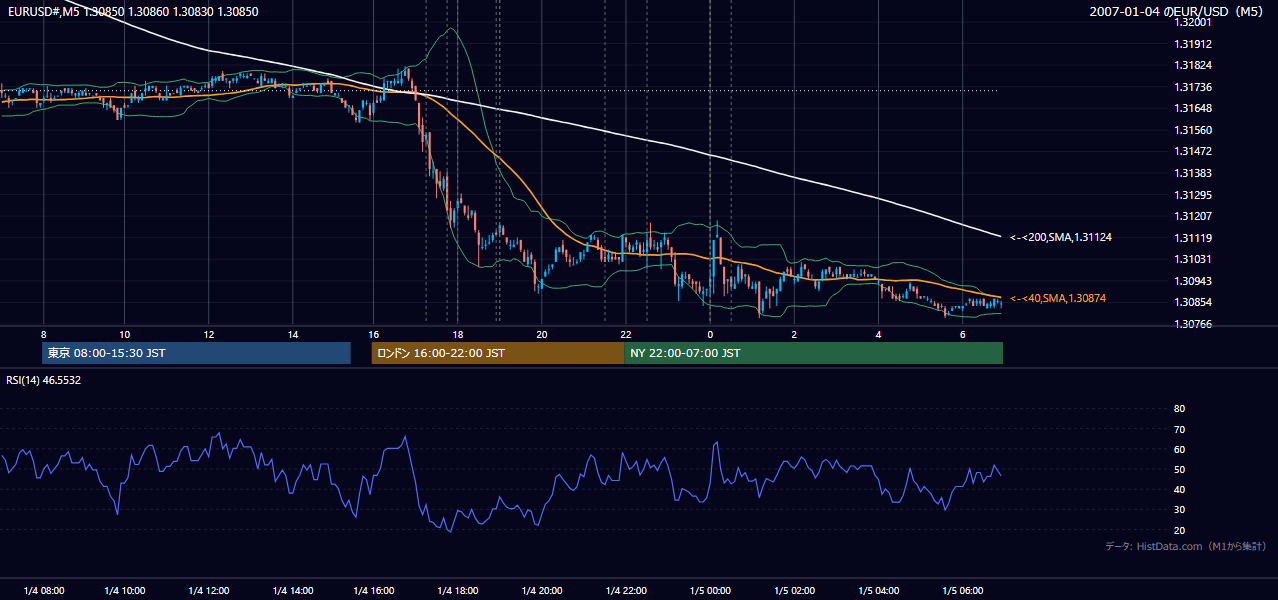Viewport: 1278px width, 600px height.
Task: Click hour marker 8 below price chart
Action: 43,334
